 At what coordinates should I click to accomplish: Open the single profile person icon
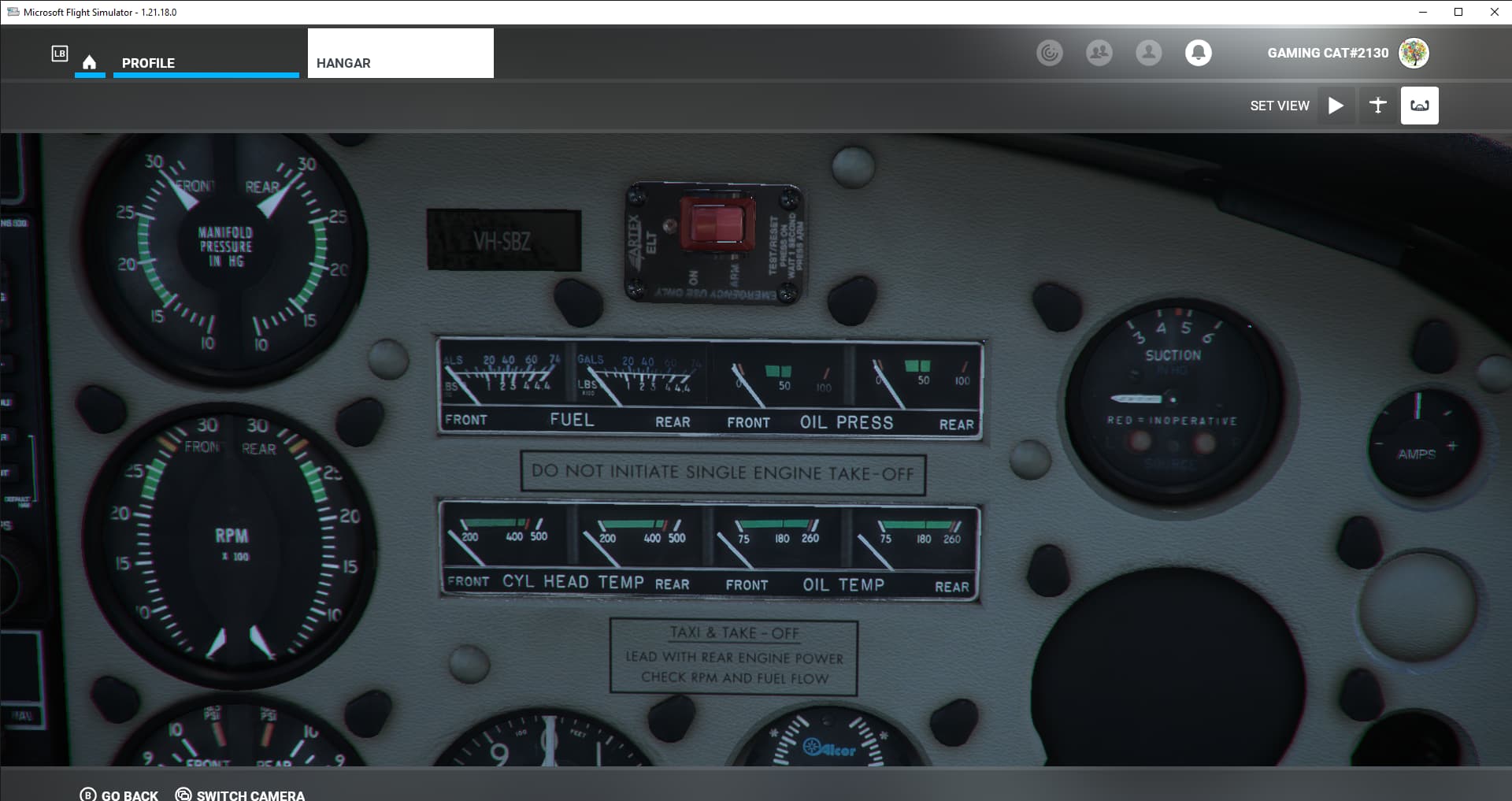[1149, 53]
